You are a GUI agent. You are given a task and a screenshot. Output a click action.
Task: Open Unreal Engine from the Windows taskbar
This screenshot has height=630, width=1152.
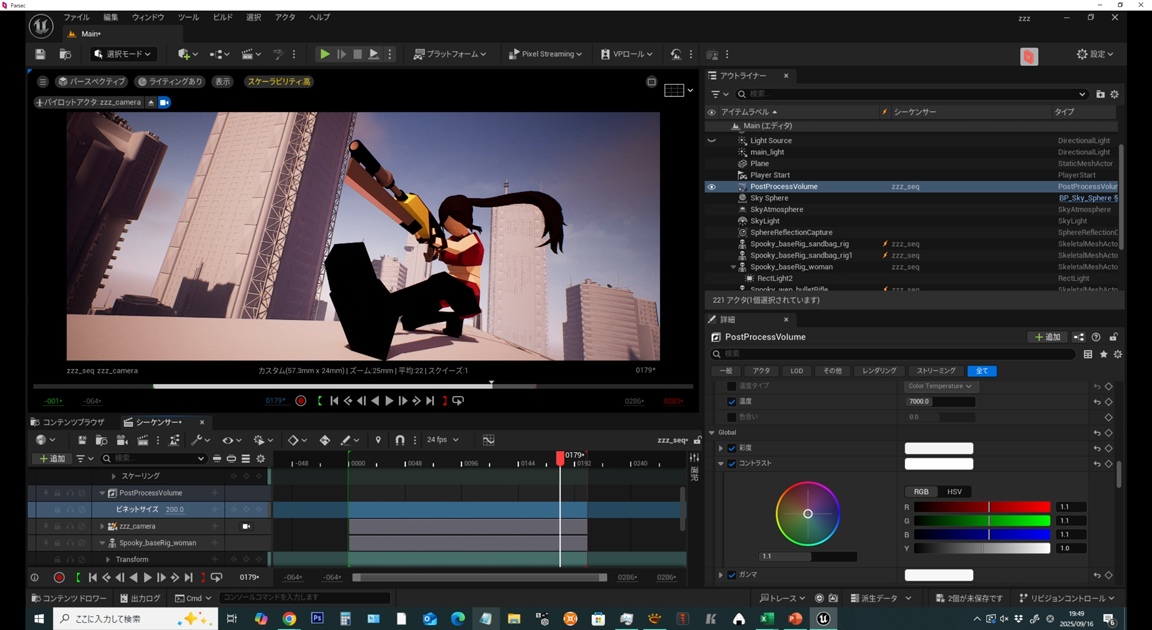tap(823, 619)
